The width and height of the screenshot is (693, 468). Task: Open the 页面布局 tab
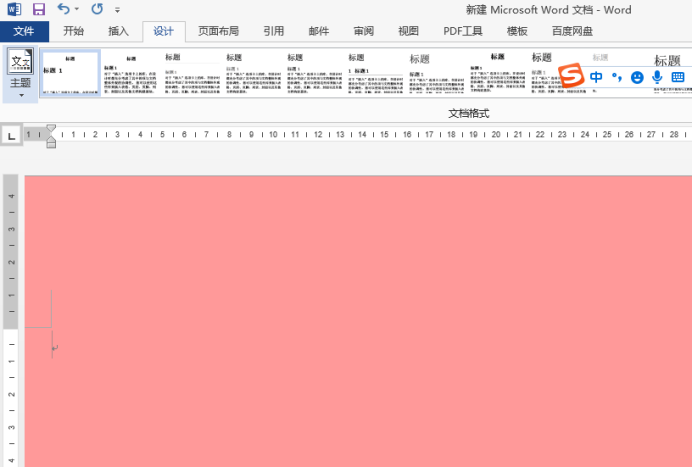point(218,31)
